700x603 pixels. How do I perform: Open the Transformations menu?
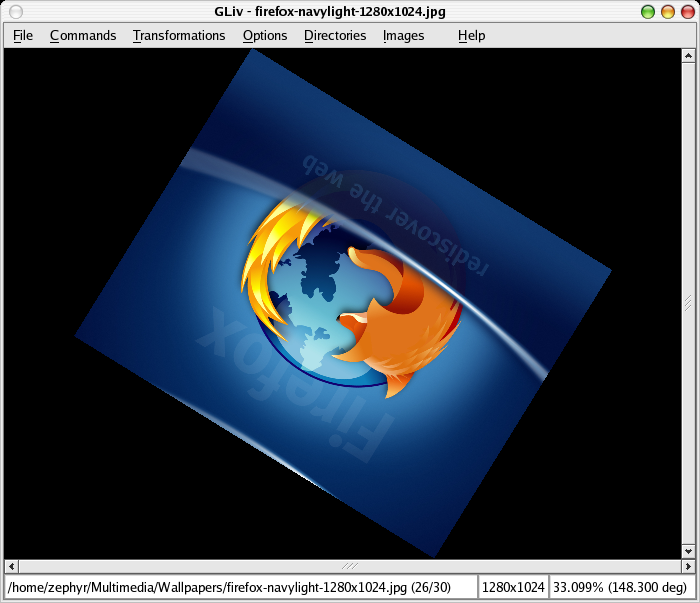point(179,35)
